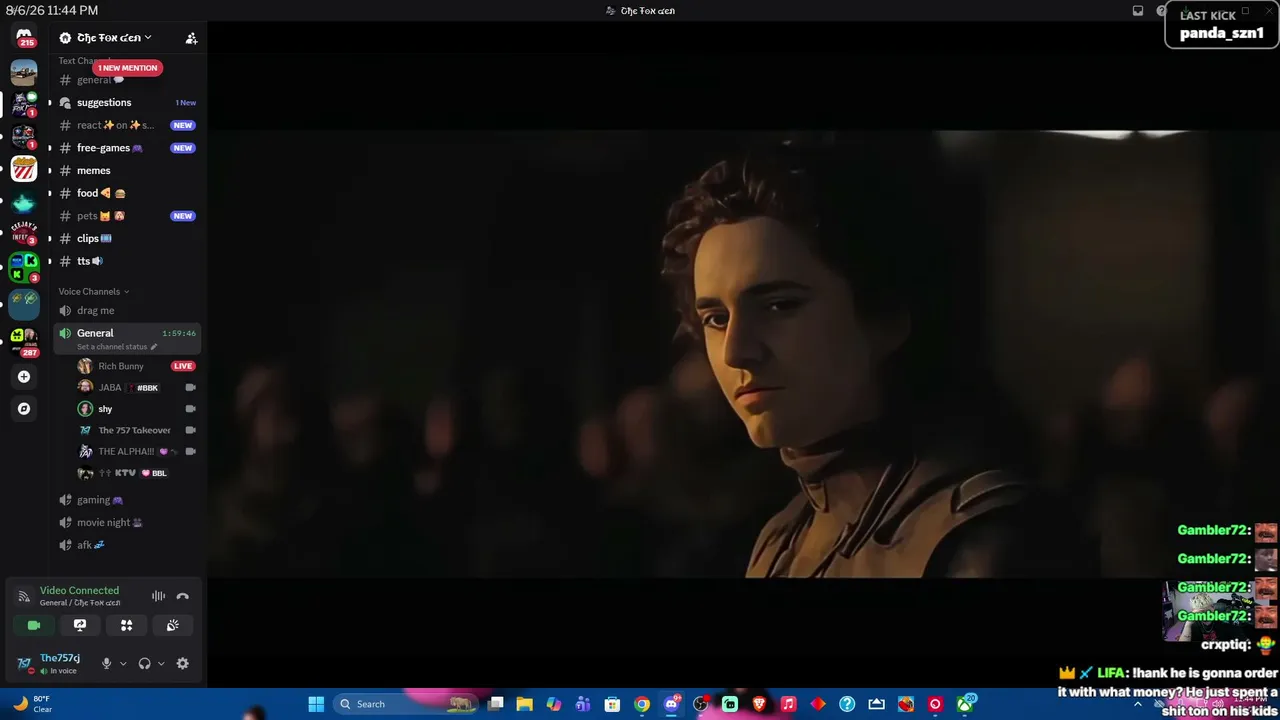Watch Rich Bunny's LIVE stream badge
The image size is (1280, 720).
point(182,366)
